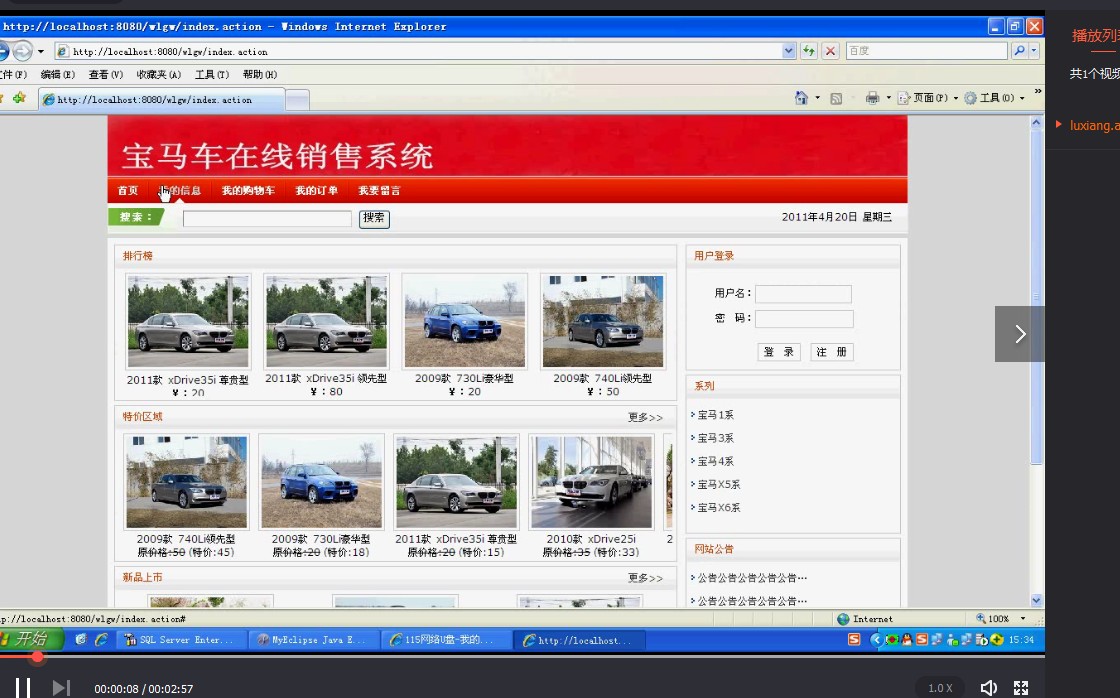Screen dimensions: 1120x698
Task: Open 我的订单 orders page
Action: (x=316, y=191)
